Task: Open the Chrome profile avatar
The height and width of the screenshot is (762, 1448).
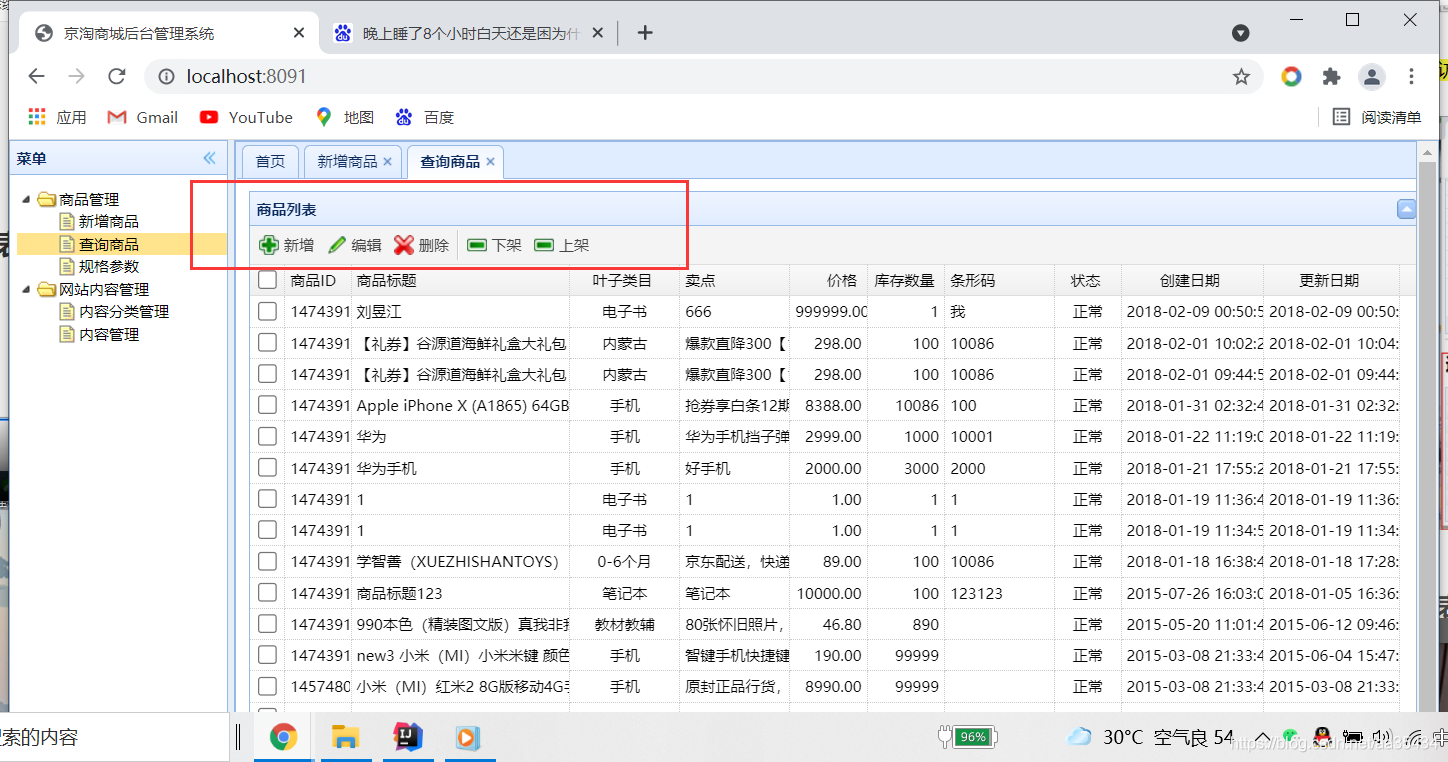Action: [1371, 76]
